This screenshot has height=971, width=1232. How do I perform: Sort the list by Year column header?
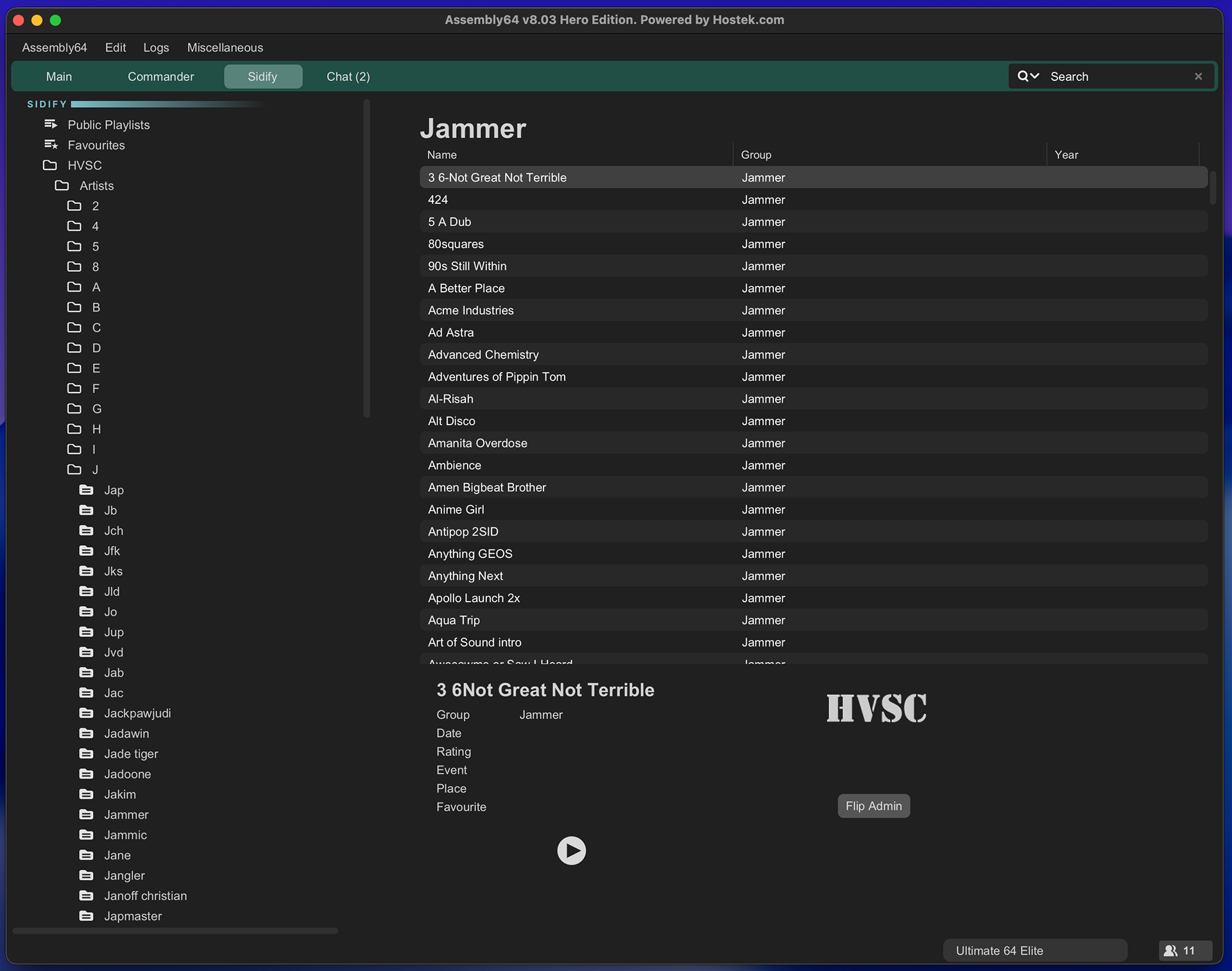[x=1066, y=155]
